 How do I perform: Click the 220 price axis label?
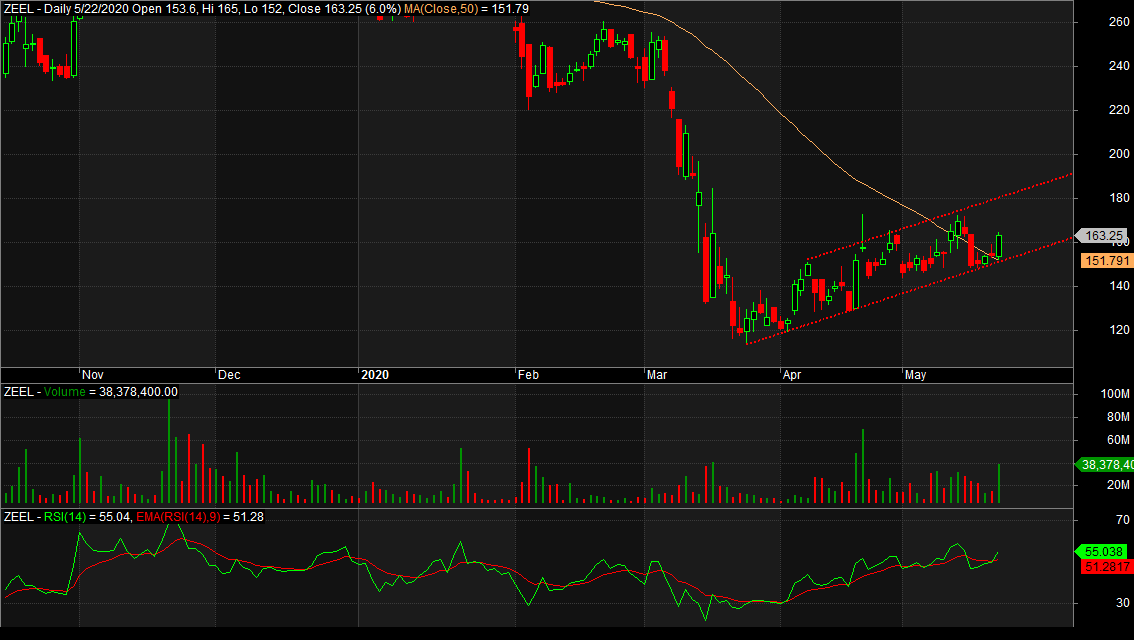pyautogui.click(x=1119, y=110)
